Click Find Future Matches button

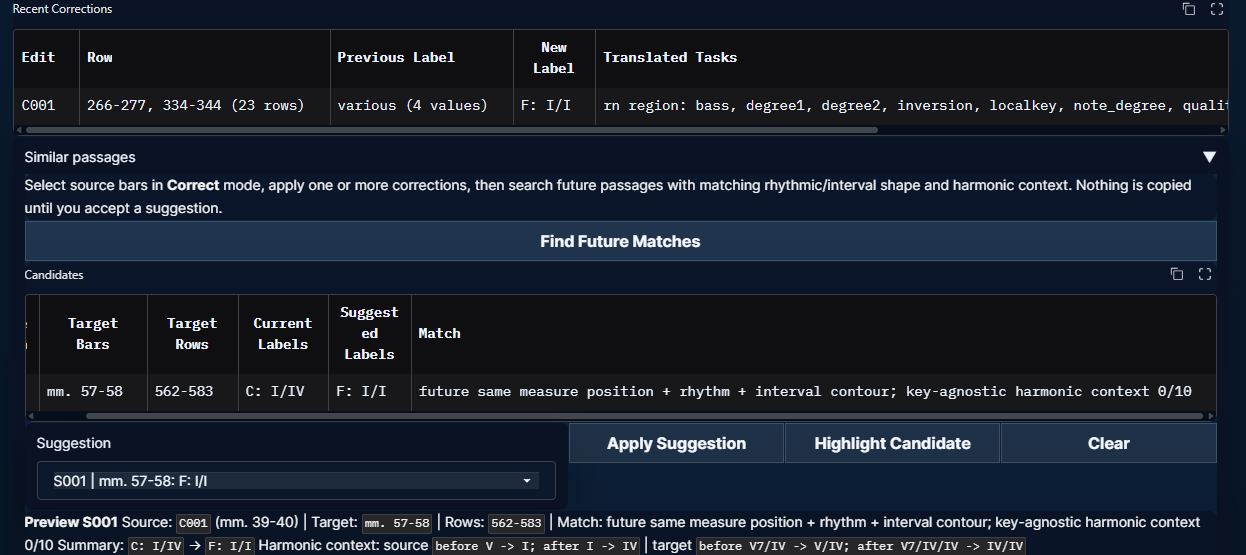tap(620, 241)
